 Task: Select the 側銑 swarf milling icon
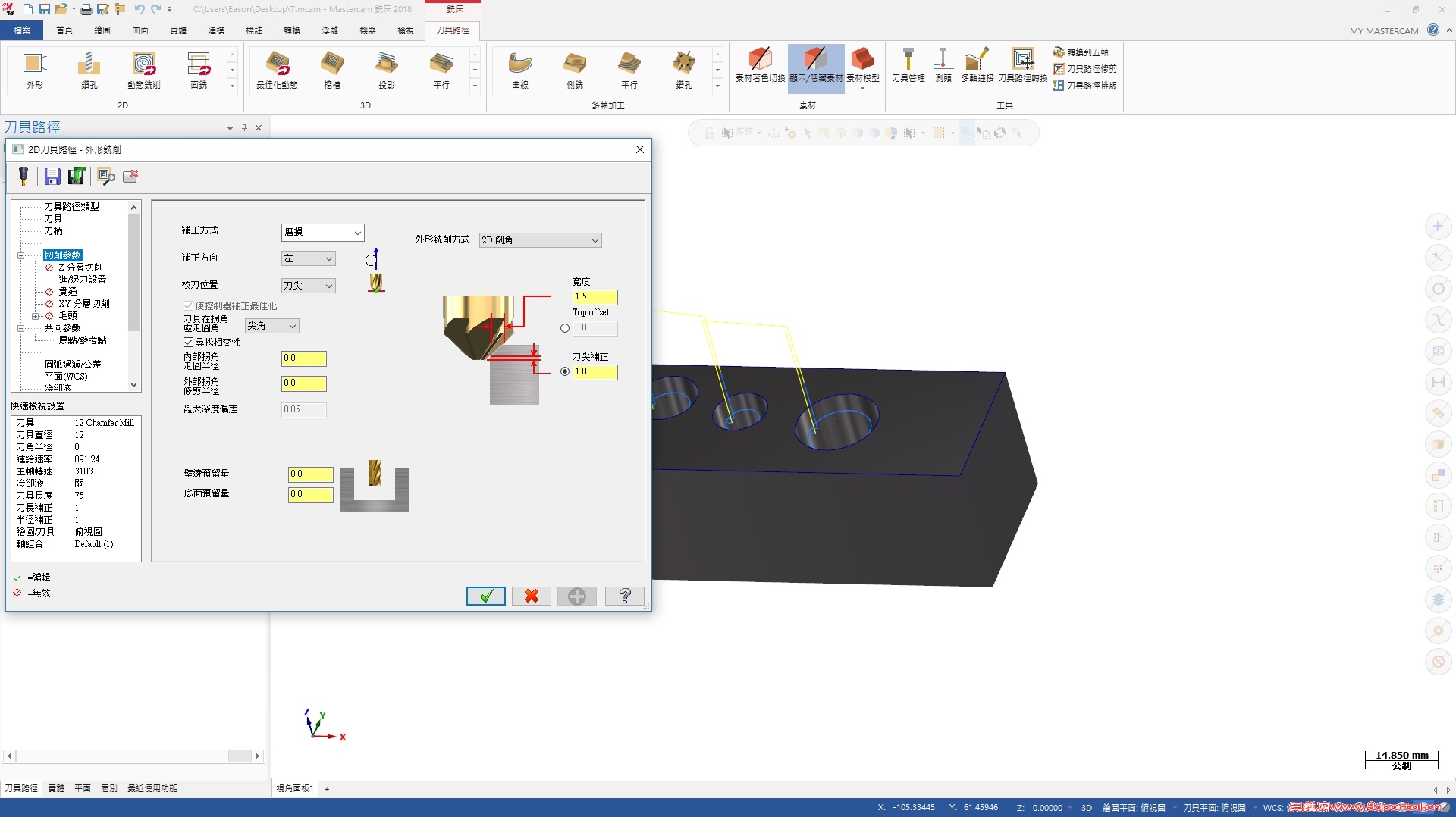(x=575, y=70)
